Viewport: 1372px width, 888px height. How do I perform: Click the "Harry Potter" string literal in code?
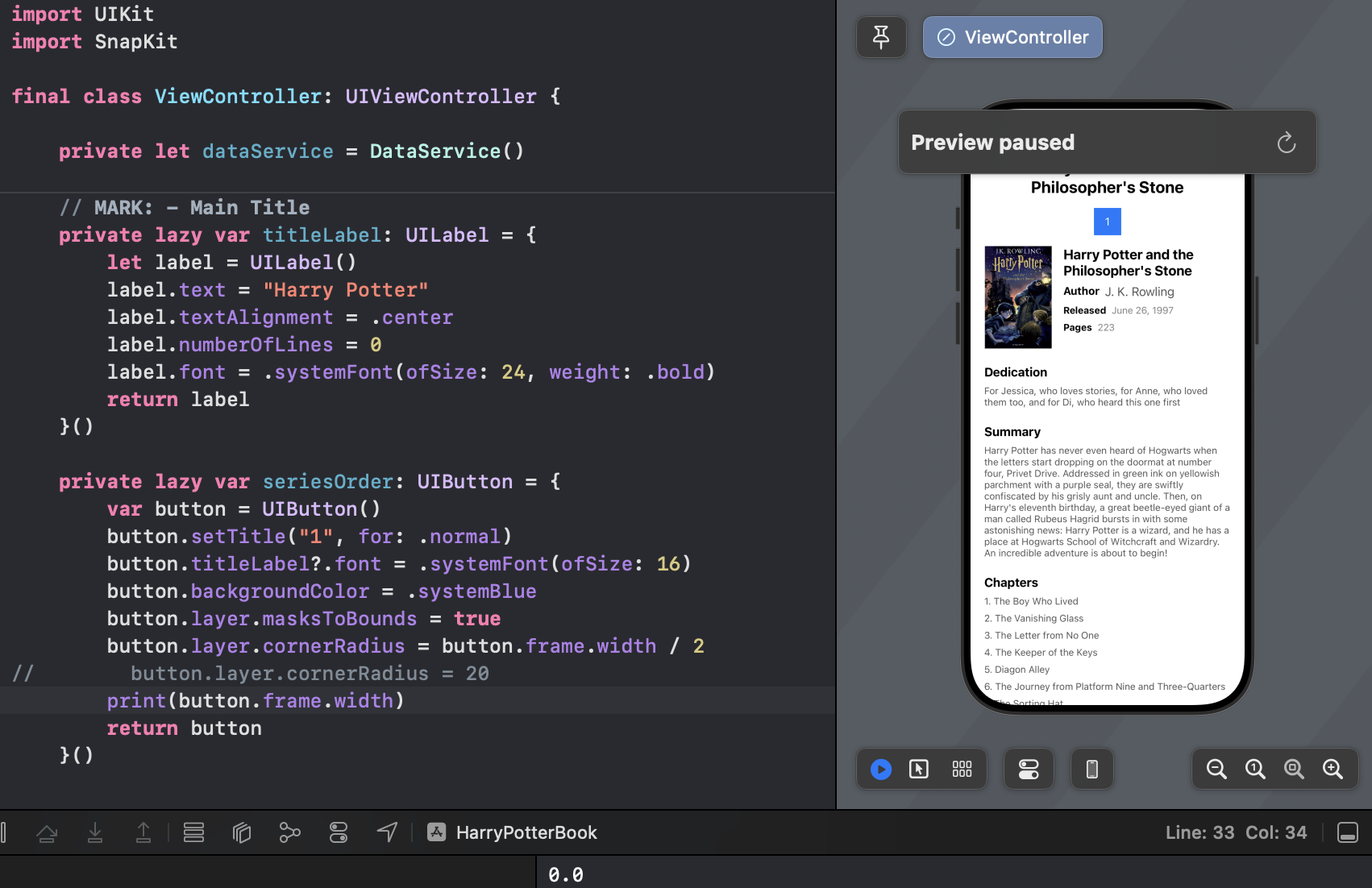[346, 290]
